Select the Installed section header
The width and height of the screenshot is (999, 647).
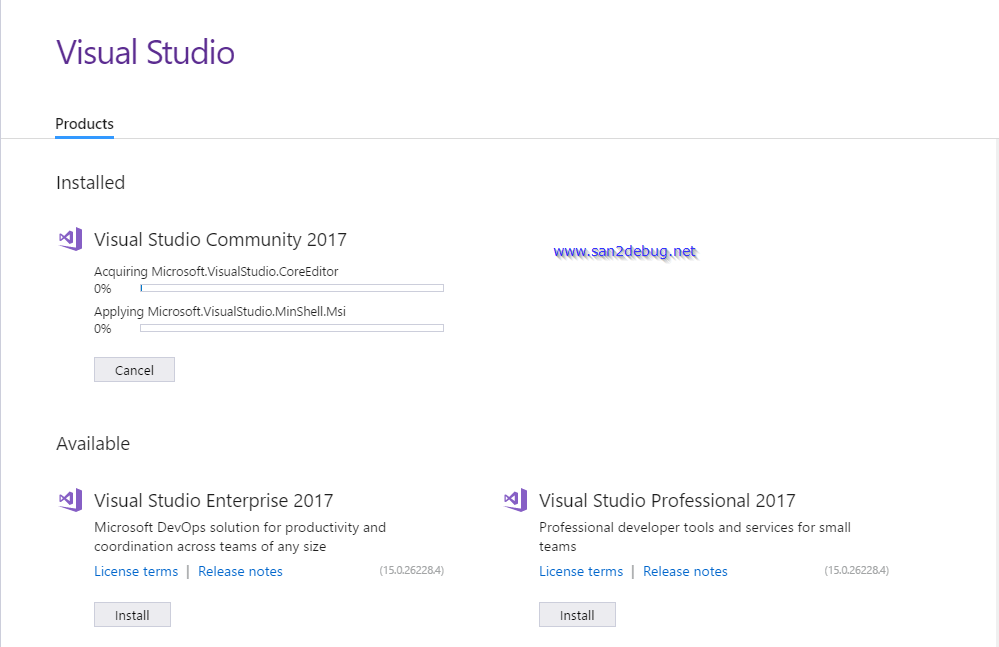tap(90, 182)
